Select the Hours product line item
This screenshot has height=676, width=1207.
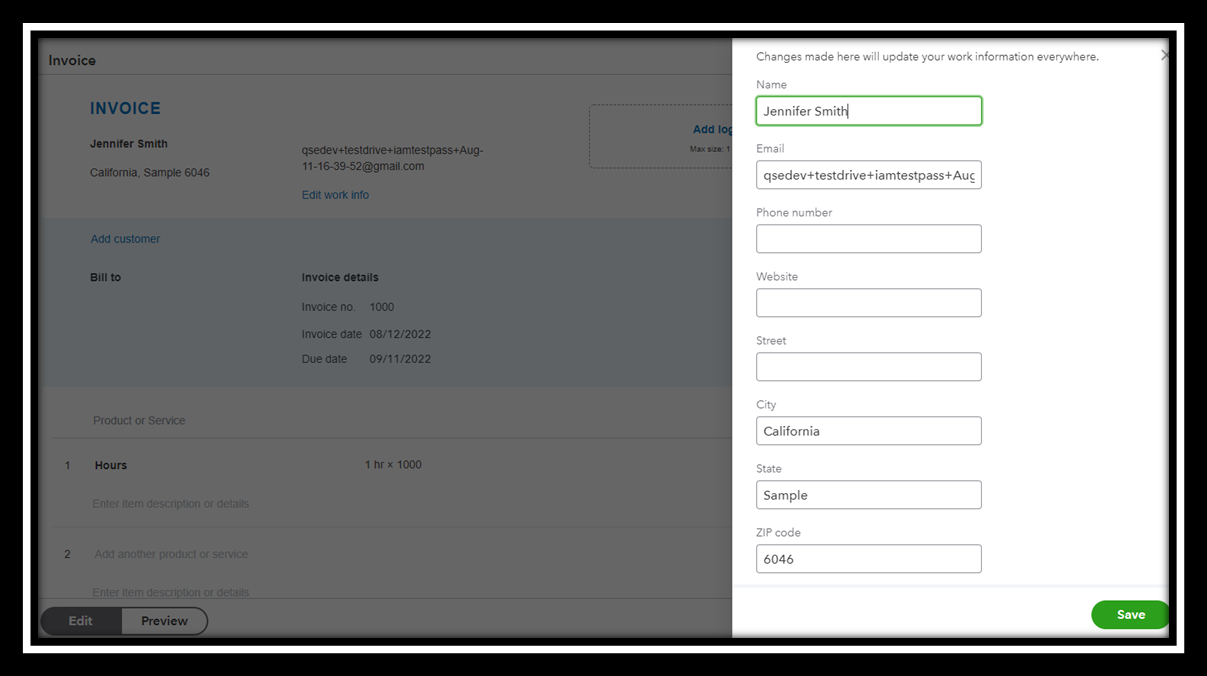coord(111,465)
